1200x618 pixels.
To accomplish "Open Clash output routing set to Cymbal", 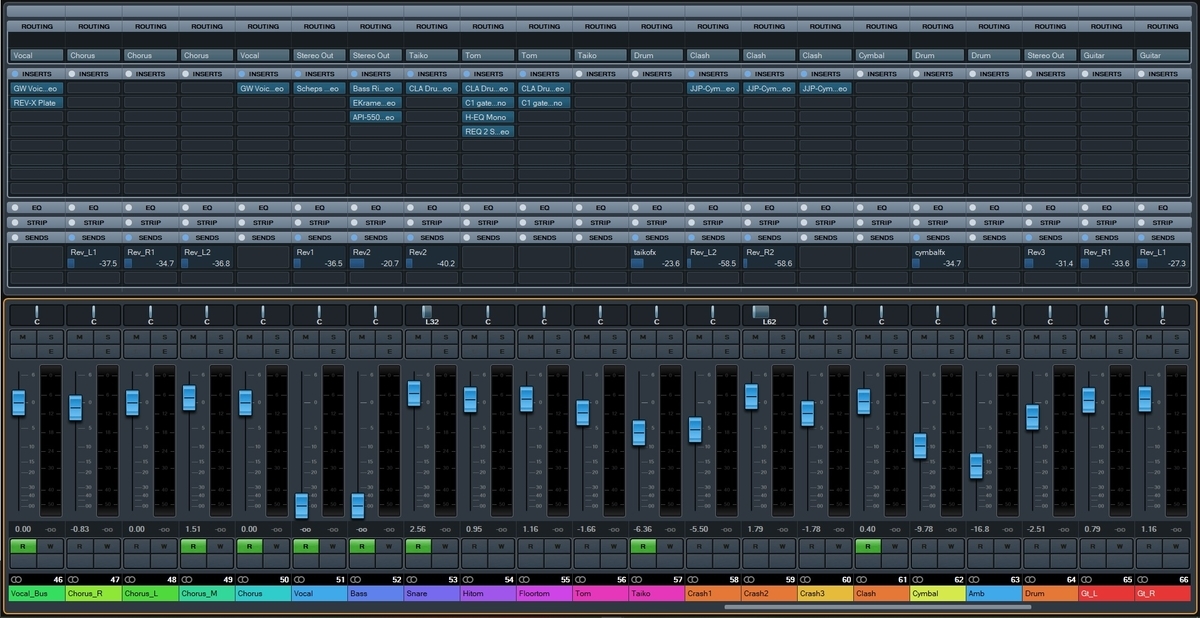I will click(882, 56).
